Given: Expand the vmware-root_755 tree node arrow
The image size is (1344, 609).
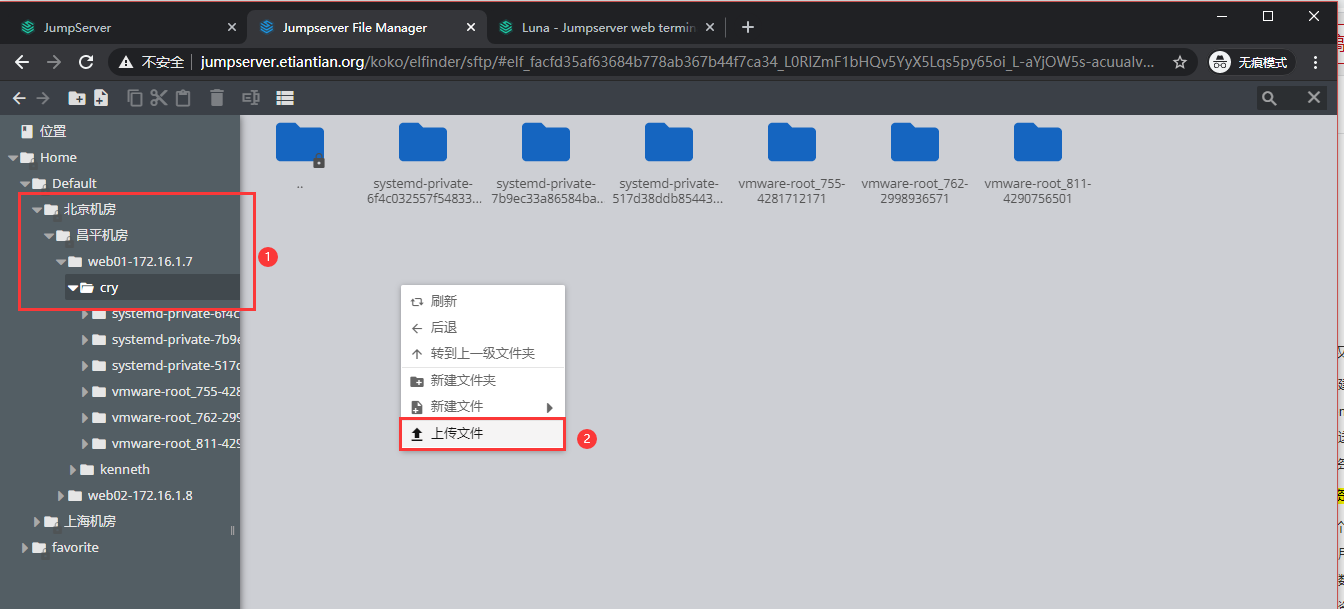Looking at the screenshot, I should point(85,391).
